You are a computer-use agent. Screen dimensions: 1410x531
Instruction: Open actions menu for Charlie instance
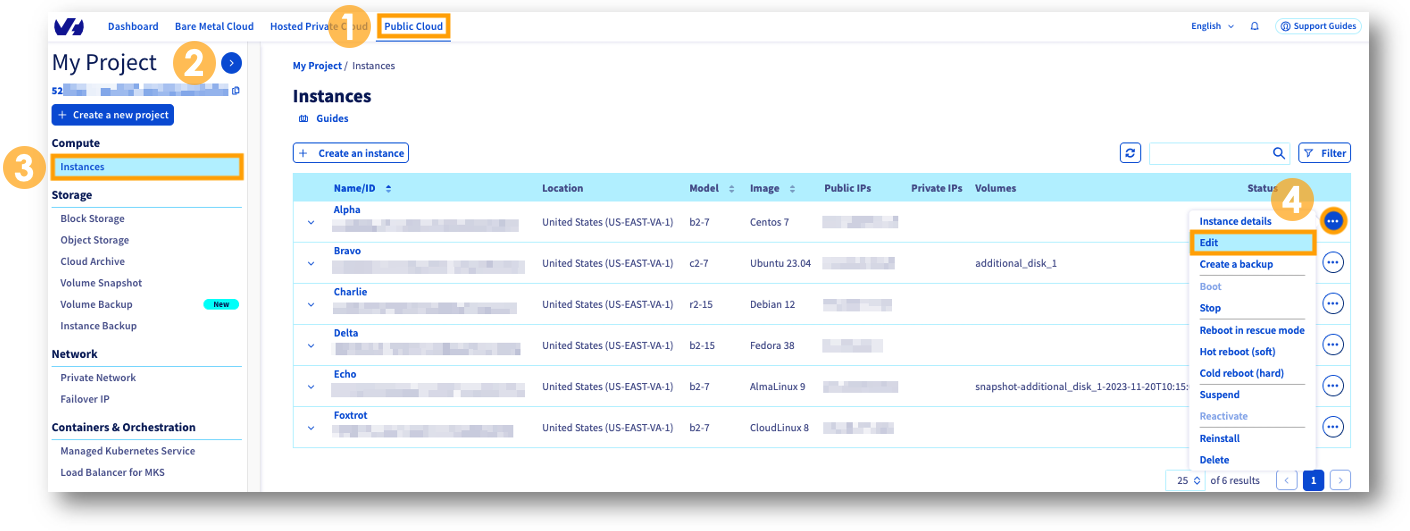pyautogui.click(x=1333, y=303)
